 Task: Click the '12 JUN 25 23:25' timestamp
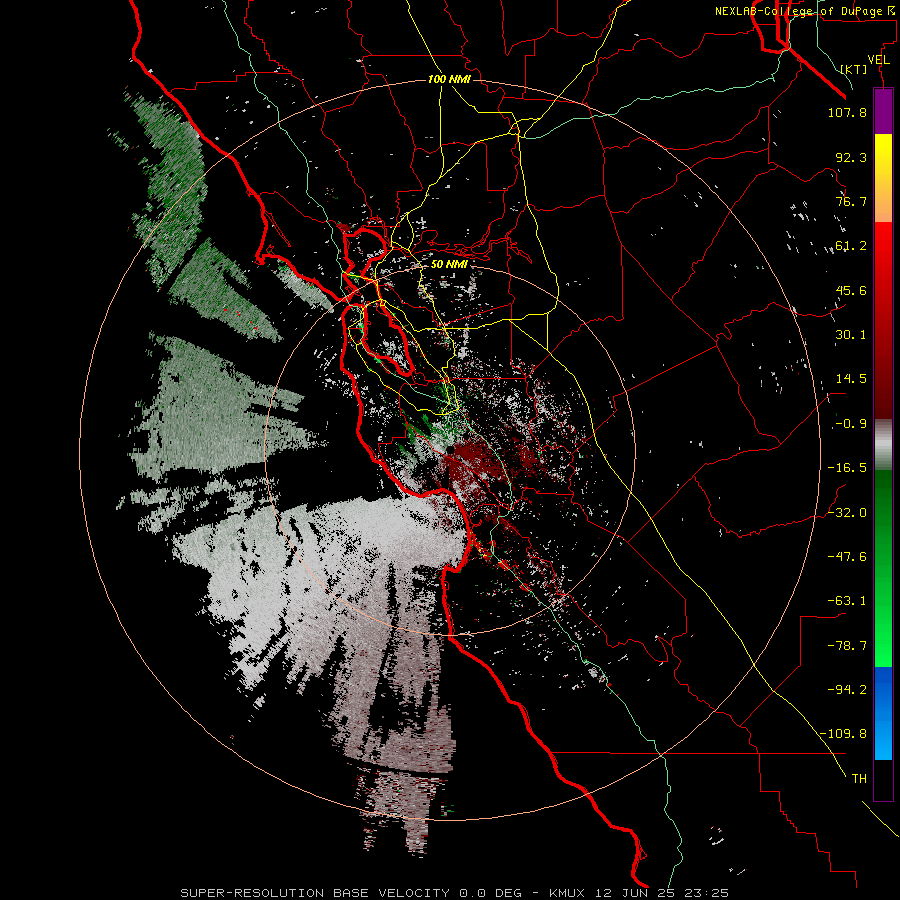[x=663, y=893]
